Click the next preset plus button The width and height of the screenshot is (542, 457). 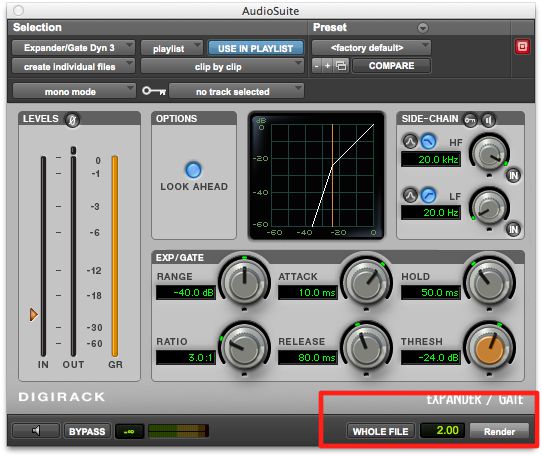coord(327,65)
